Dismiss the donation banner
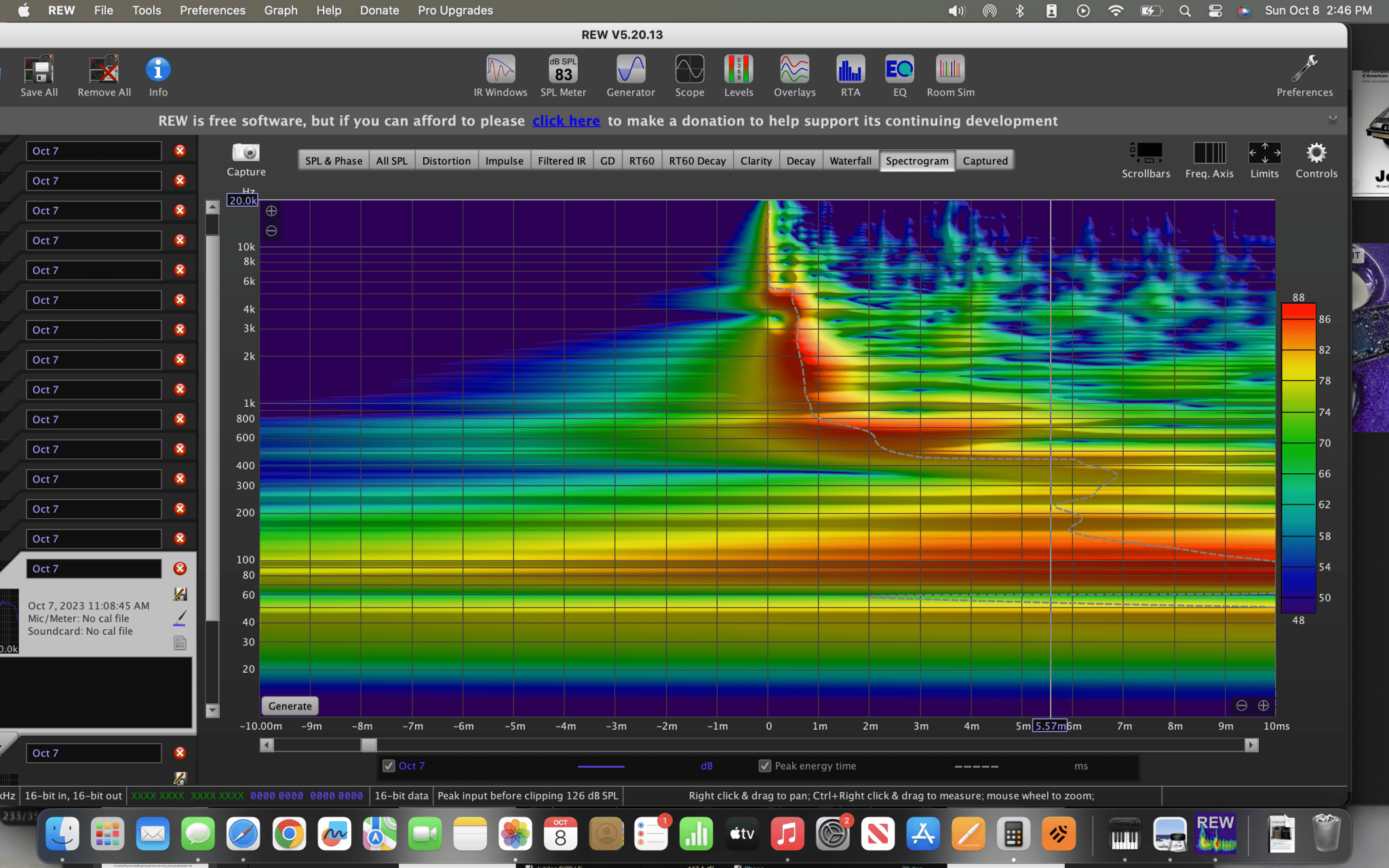This screenshot has height=868, width=1389. point(1332,120)
